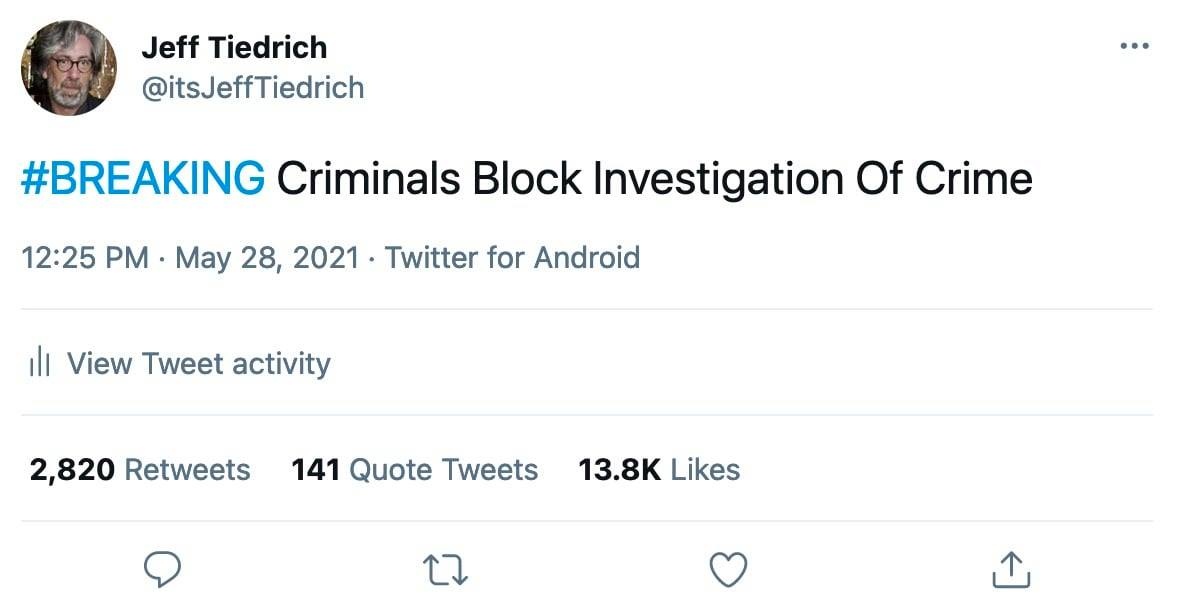Click the May 28, 2021 date
Viewport: 1178px width, 614px height.
pyautogui.click(x=266, y=258)
